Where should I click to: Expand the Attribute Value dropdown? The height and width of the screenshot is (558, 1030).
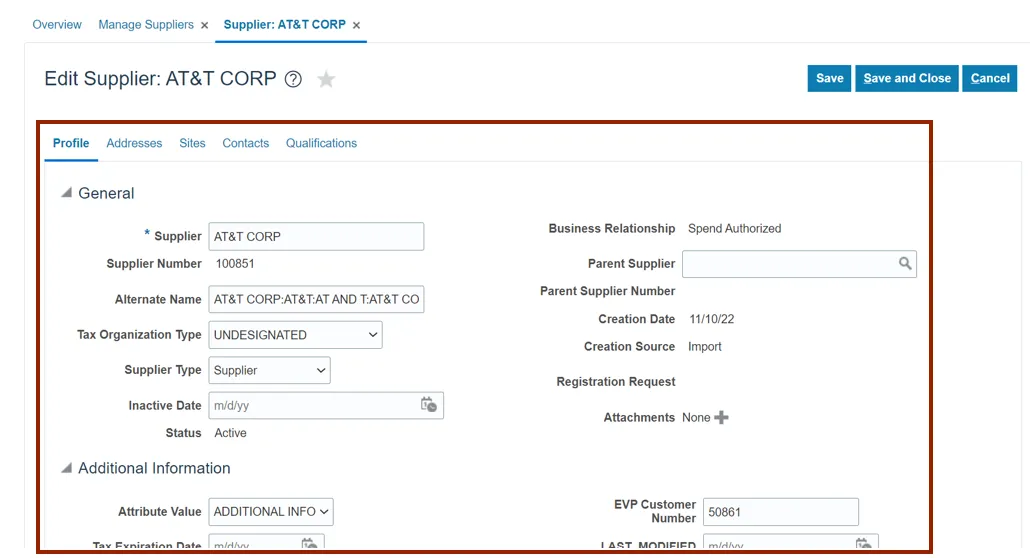(x=271, y=512)
